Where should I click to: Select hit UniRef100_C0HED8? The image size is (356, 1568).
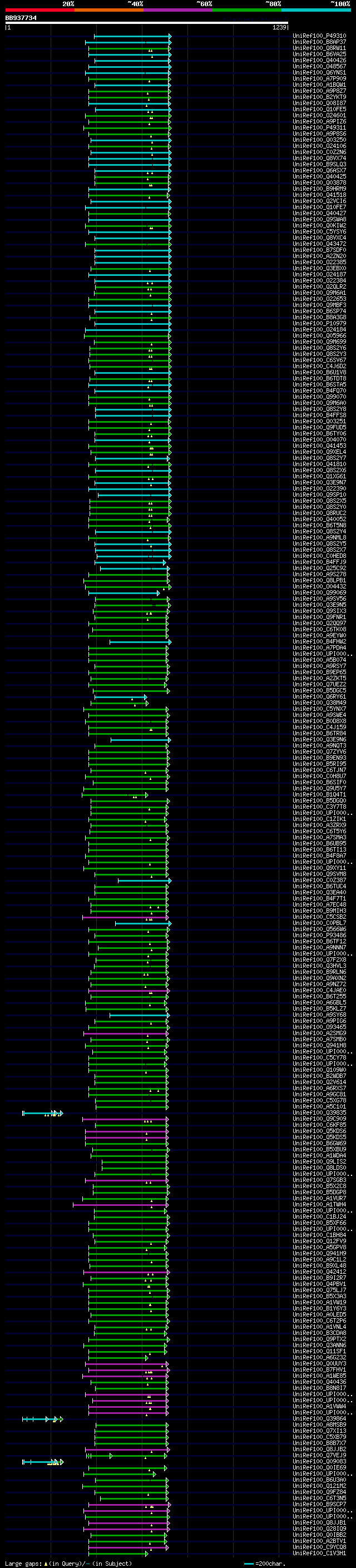[x=319, y=556]
